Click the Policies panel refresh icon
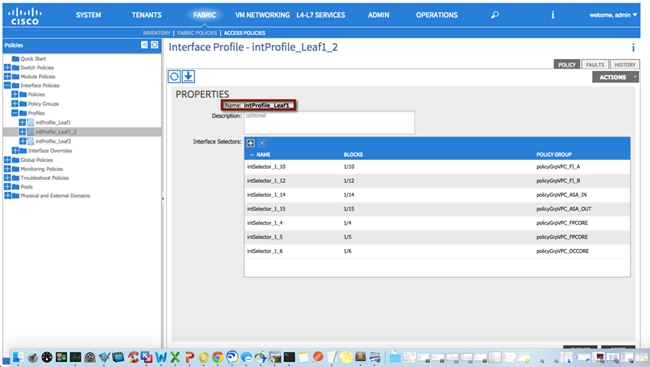The height and width of the screenshot is (367, 650). coord(154,45)
